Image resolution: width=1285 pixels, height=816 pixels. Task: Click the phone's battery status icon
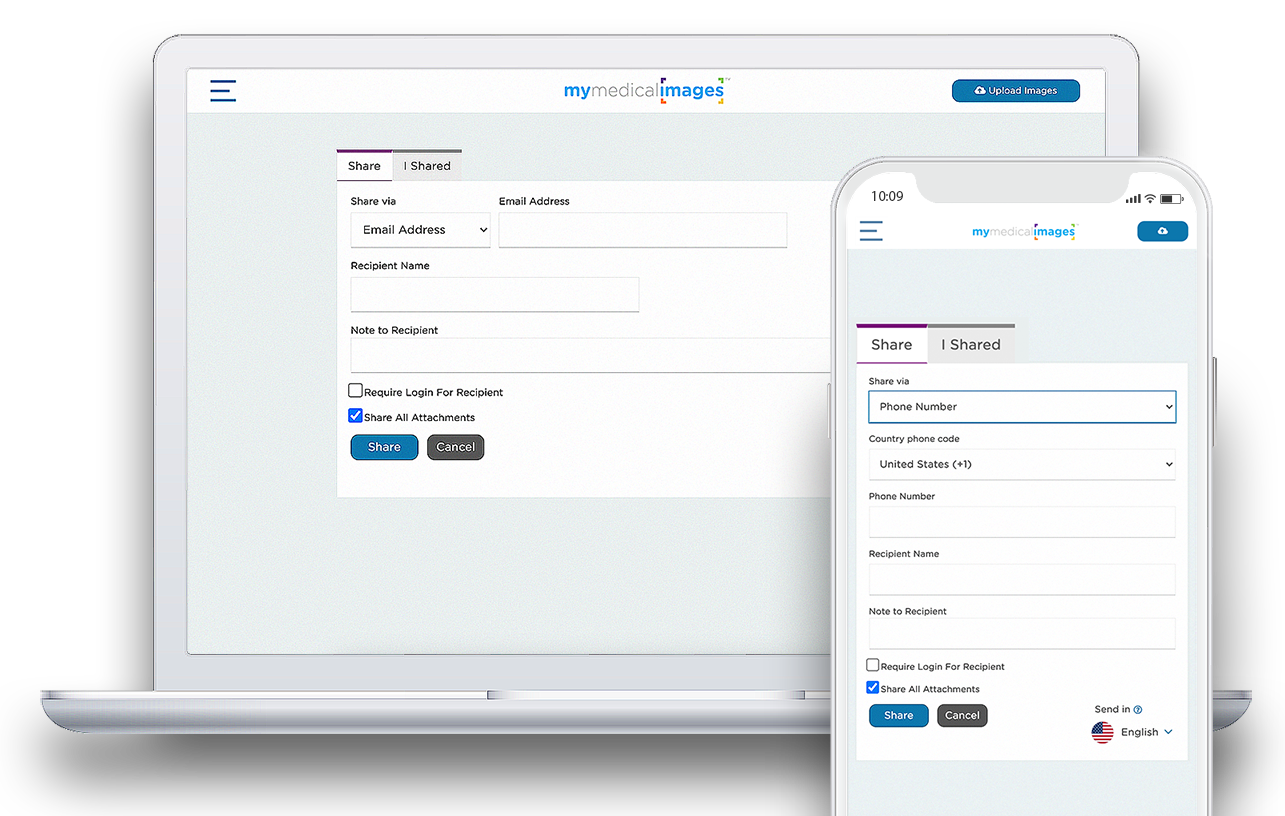[1171, 199]
